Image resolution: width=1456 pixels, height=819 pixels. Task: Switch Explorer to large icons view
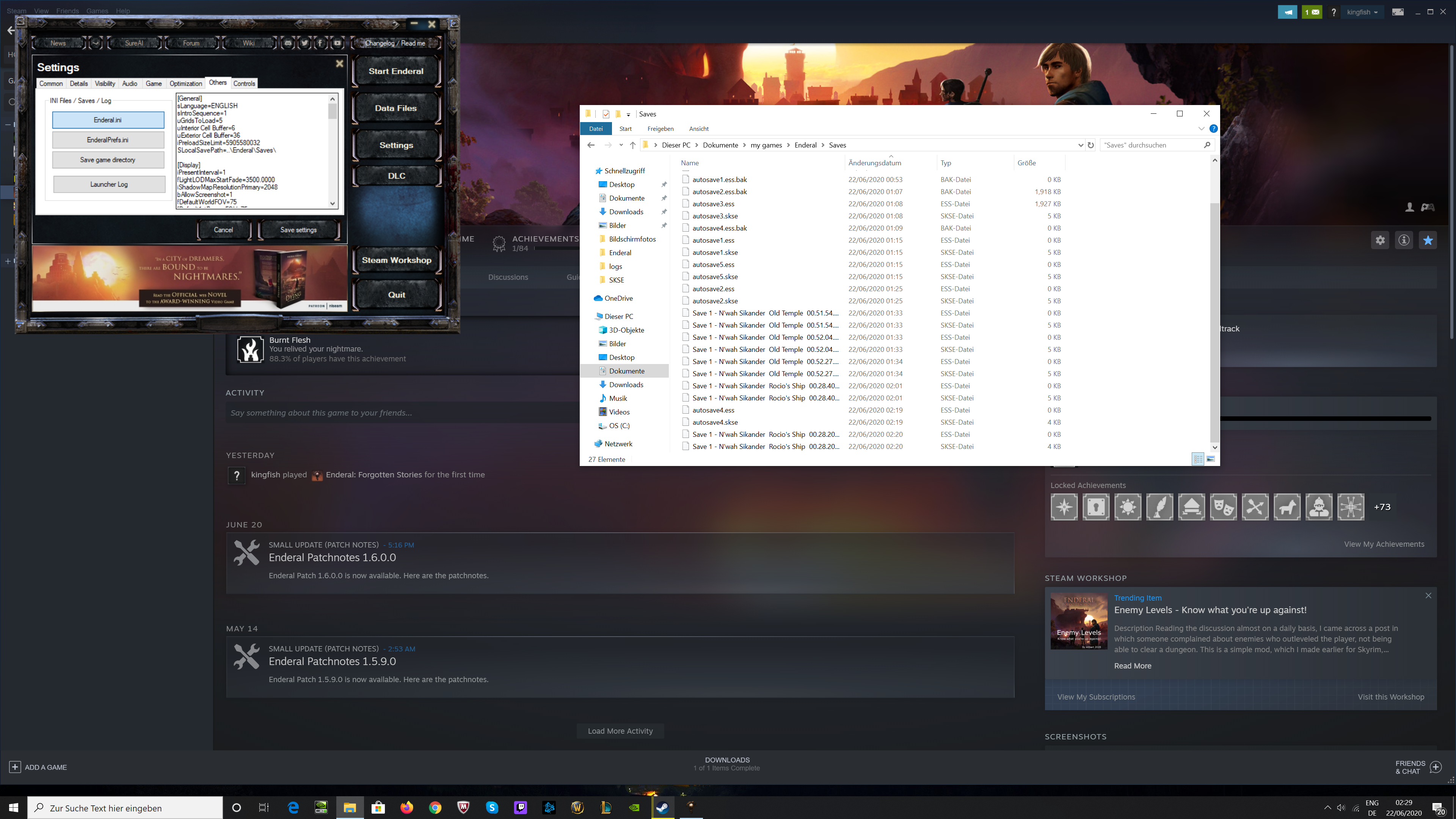[1211, 458]
